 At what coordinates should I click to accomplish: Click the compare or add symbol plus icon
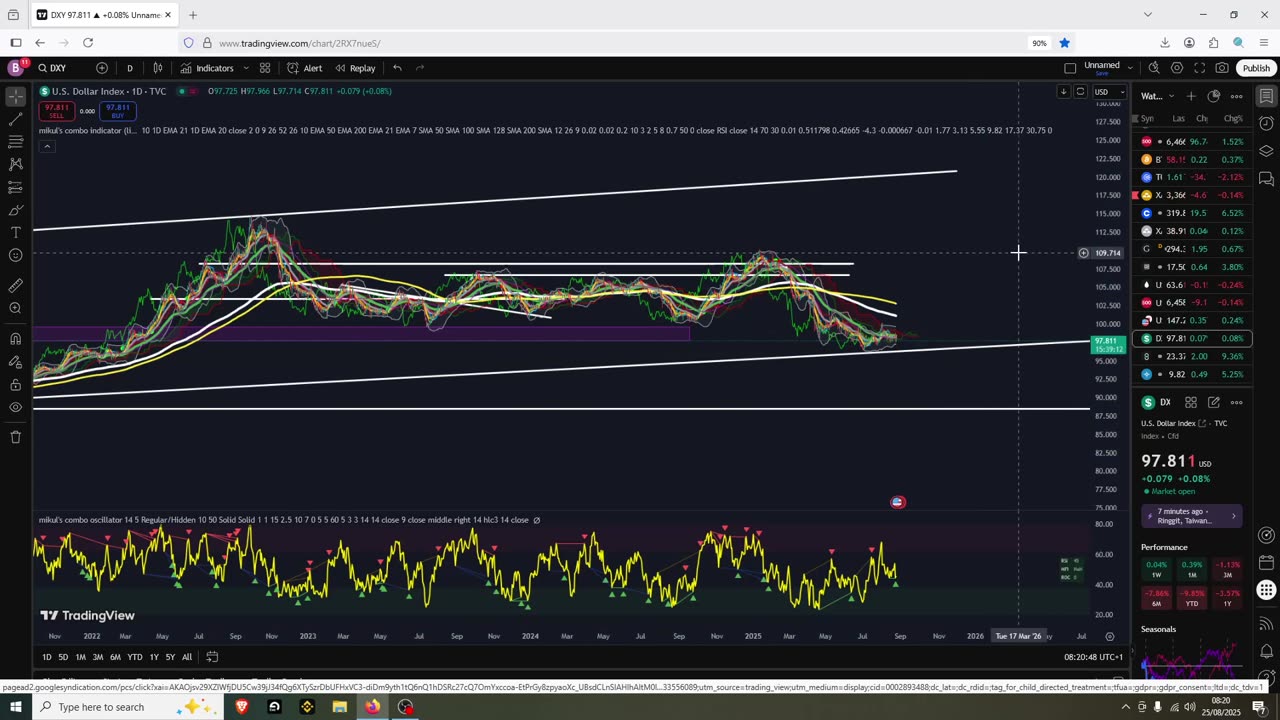(102, 68)
